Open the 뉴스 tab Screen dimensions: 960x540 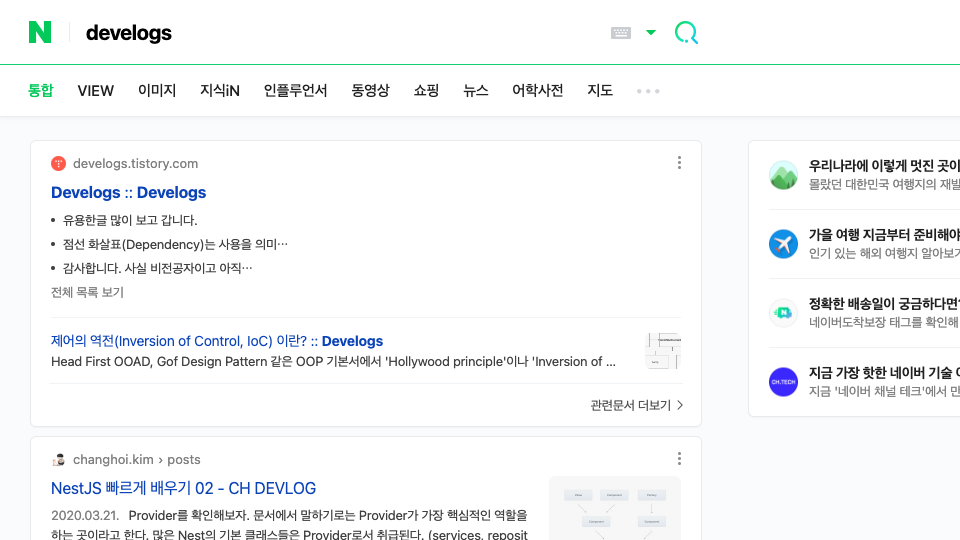pyautogui.click(x=476, y=91)
